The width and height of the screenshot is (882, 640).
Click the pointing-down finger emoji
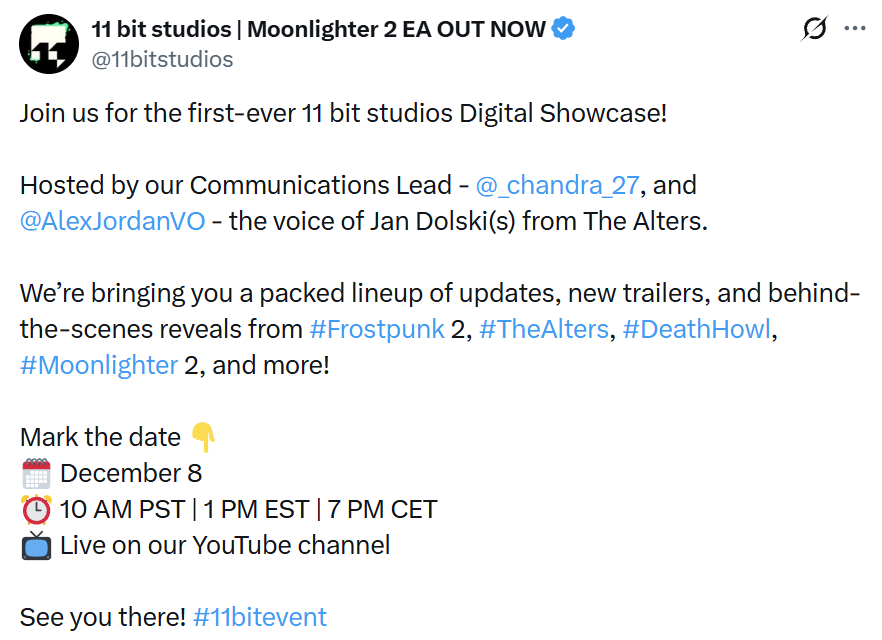(x=203, y=437)
